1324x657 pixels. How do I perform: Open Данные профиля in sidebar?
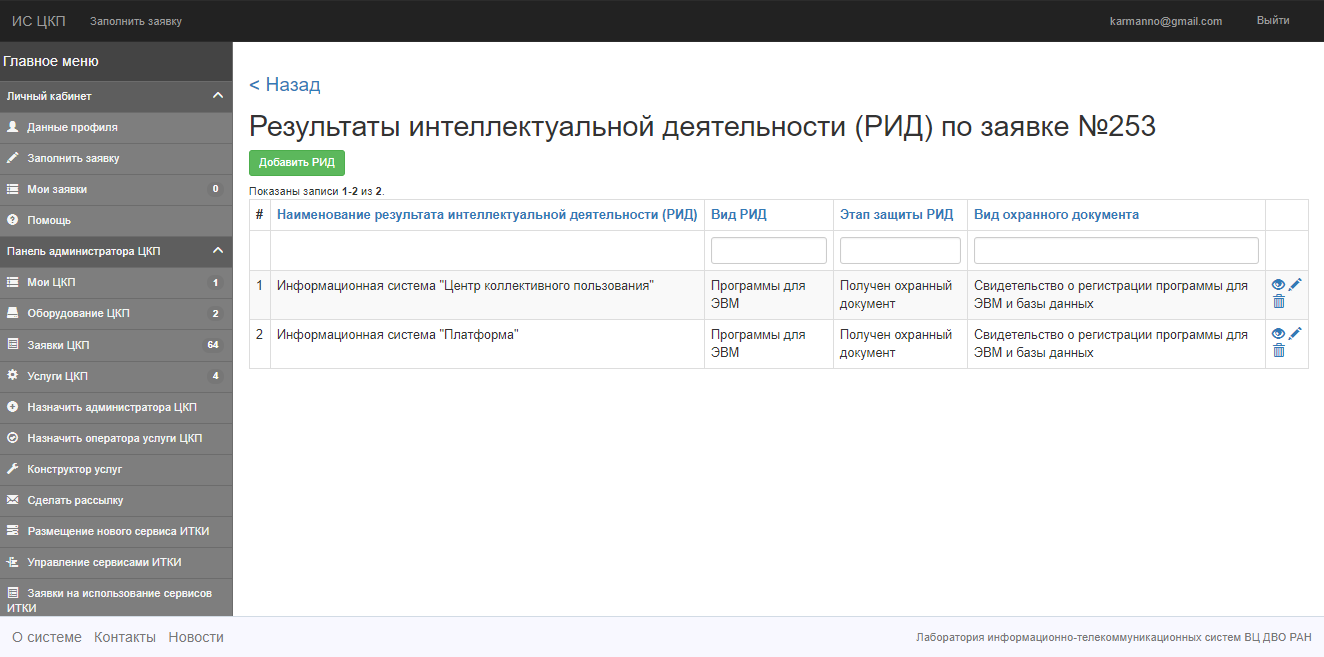point(116,127)
